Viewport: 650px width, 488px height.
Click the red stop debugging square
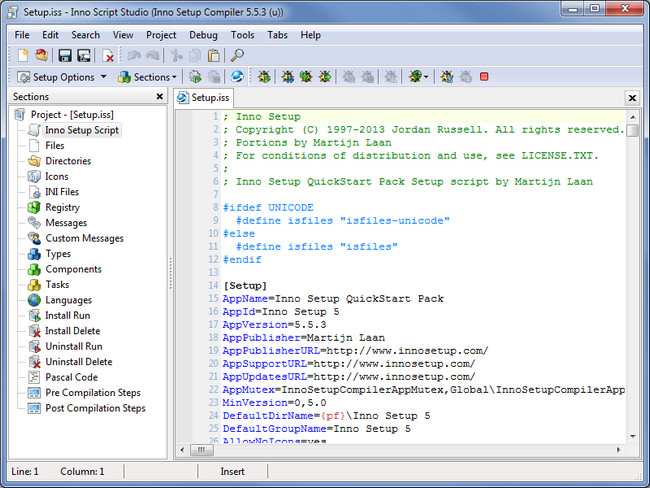coord(484,77)
